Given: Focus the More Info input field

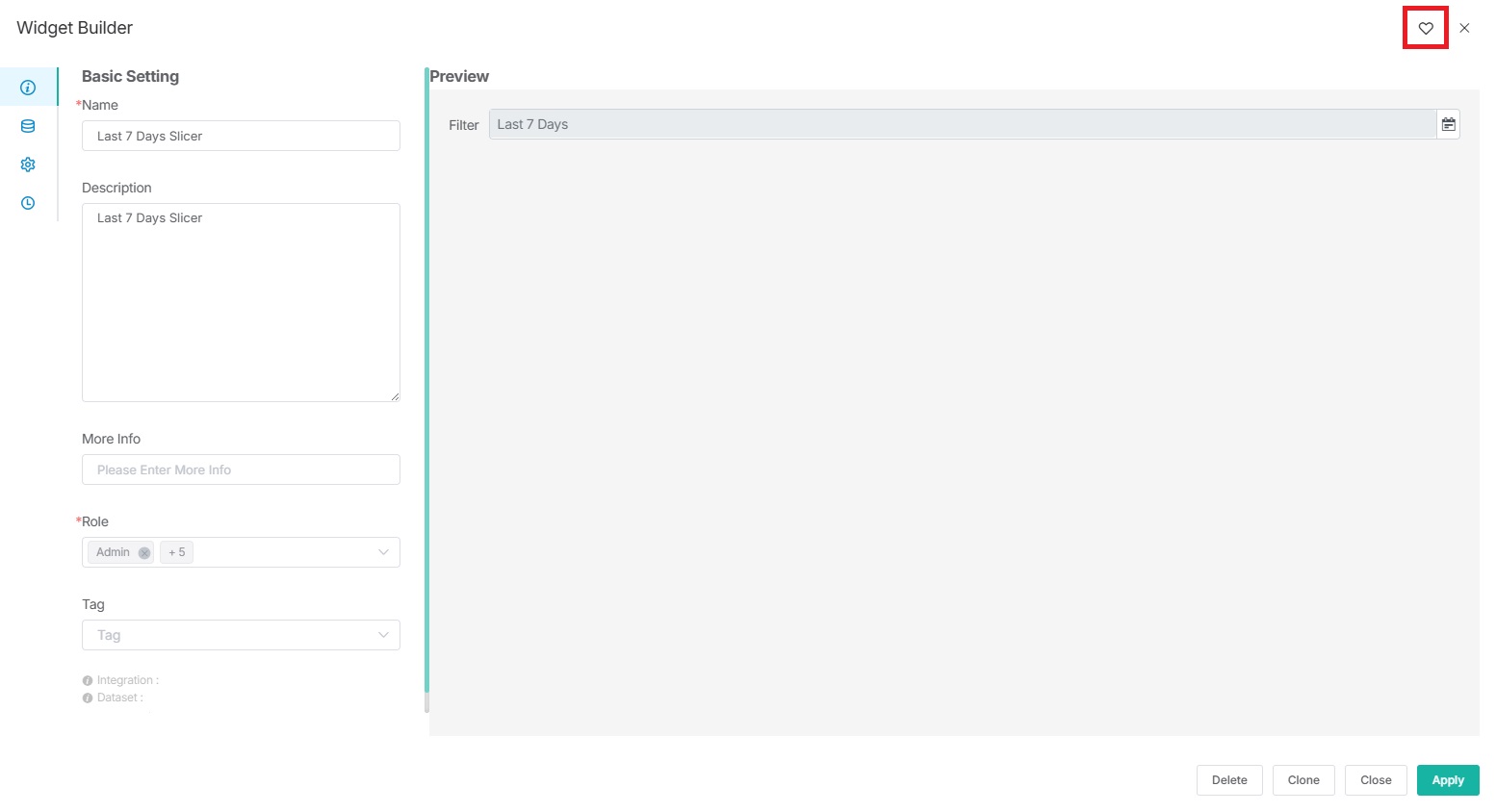Looking at the screenshot, I should tap(241, 469).
